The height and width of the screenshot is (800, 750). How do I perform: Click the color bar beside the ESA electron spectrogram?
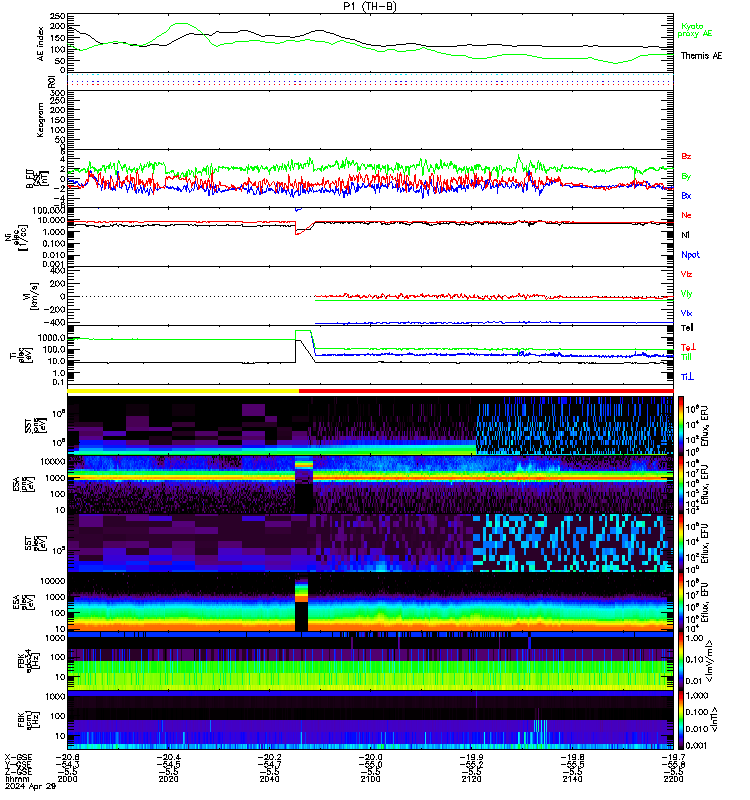[681, 602]
